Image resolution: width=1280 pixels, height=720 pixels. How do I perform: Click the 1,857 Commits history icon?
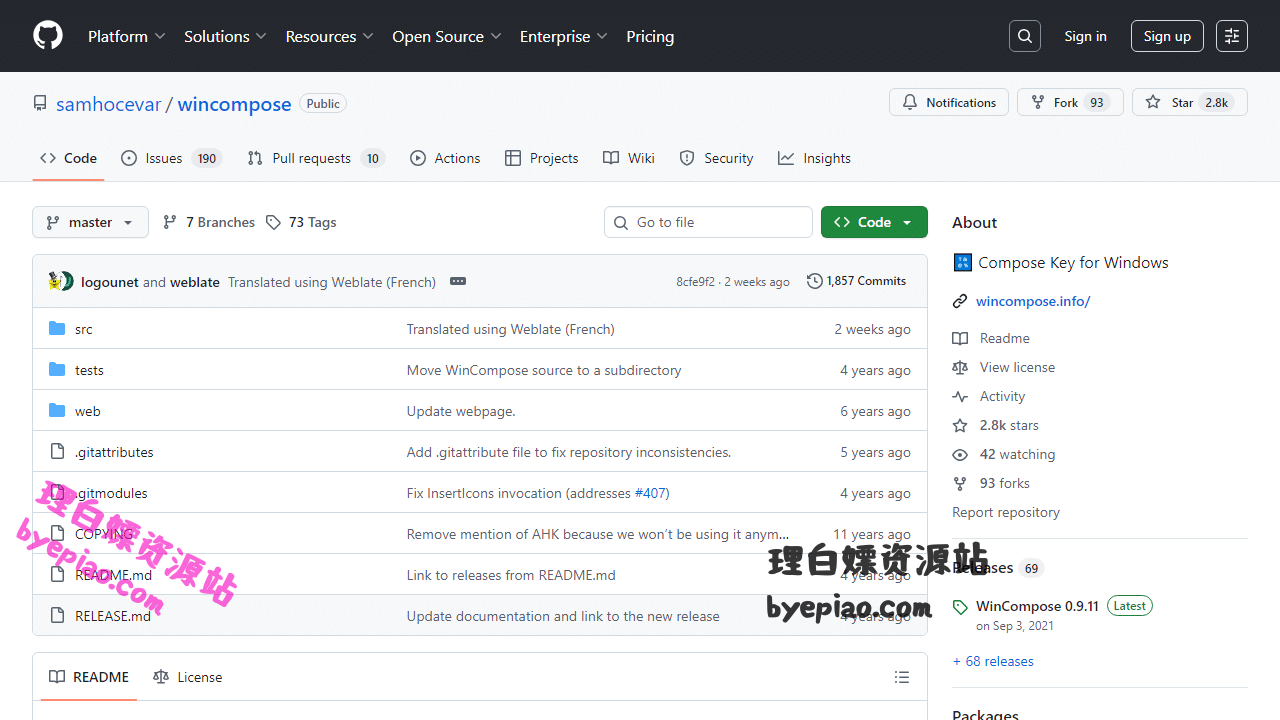coord(815,281)
